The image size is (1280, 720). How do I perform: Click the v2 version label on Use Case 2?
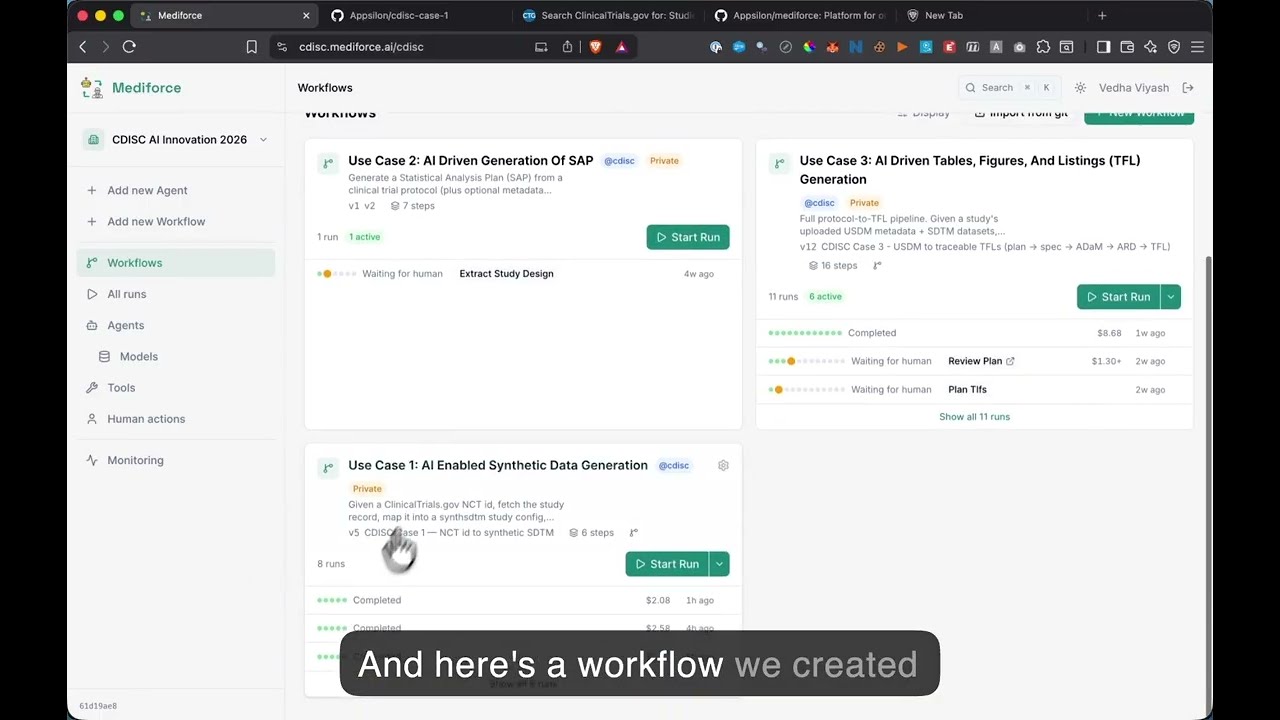[x=370, y=206]
